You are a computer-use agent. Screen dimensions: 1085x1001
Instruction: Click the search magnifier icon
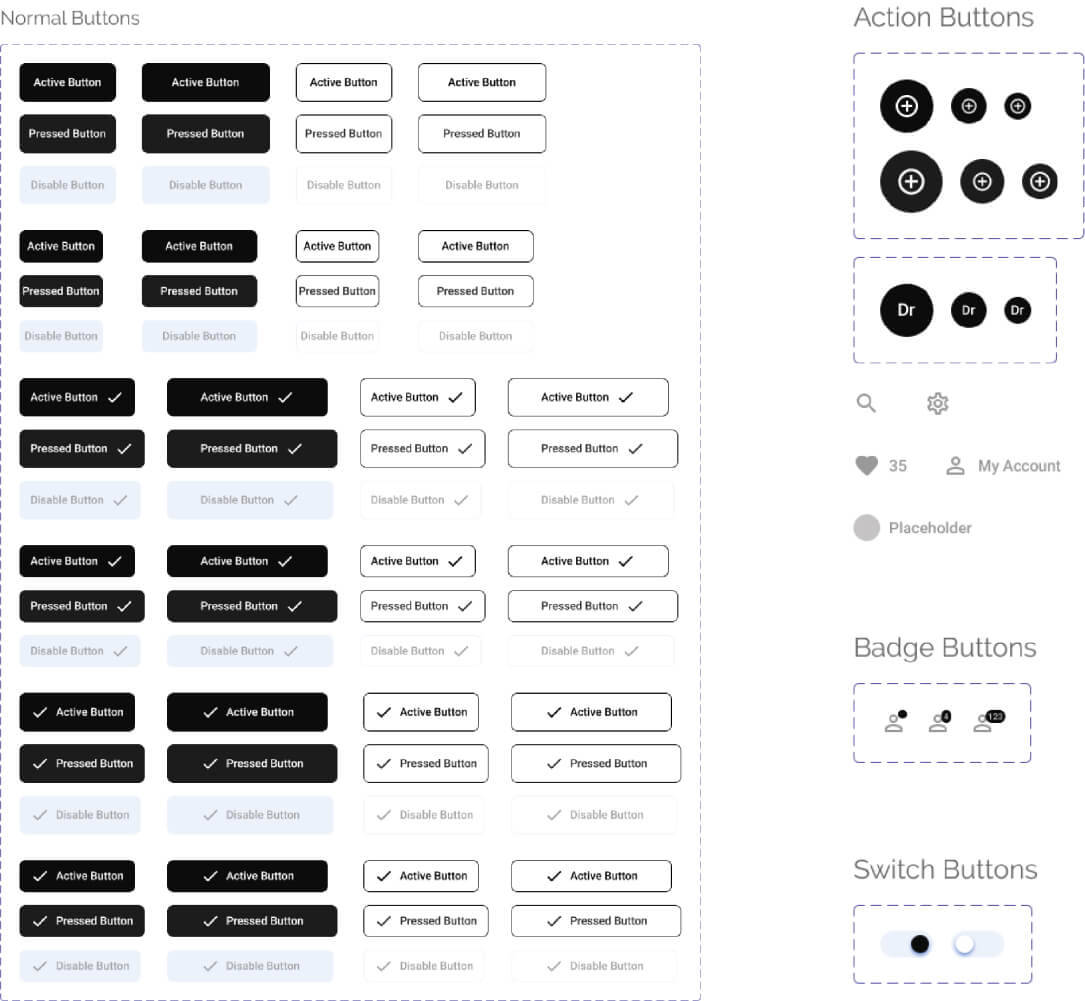(x=866, y=403)
